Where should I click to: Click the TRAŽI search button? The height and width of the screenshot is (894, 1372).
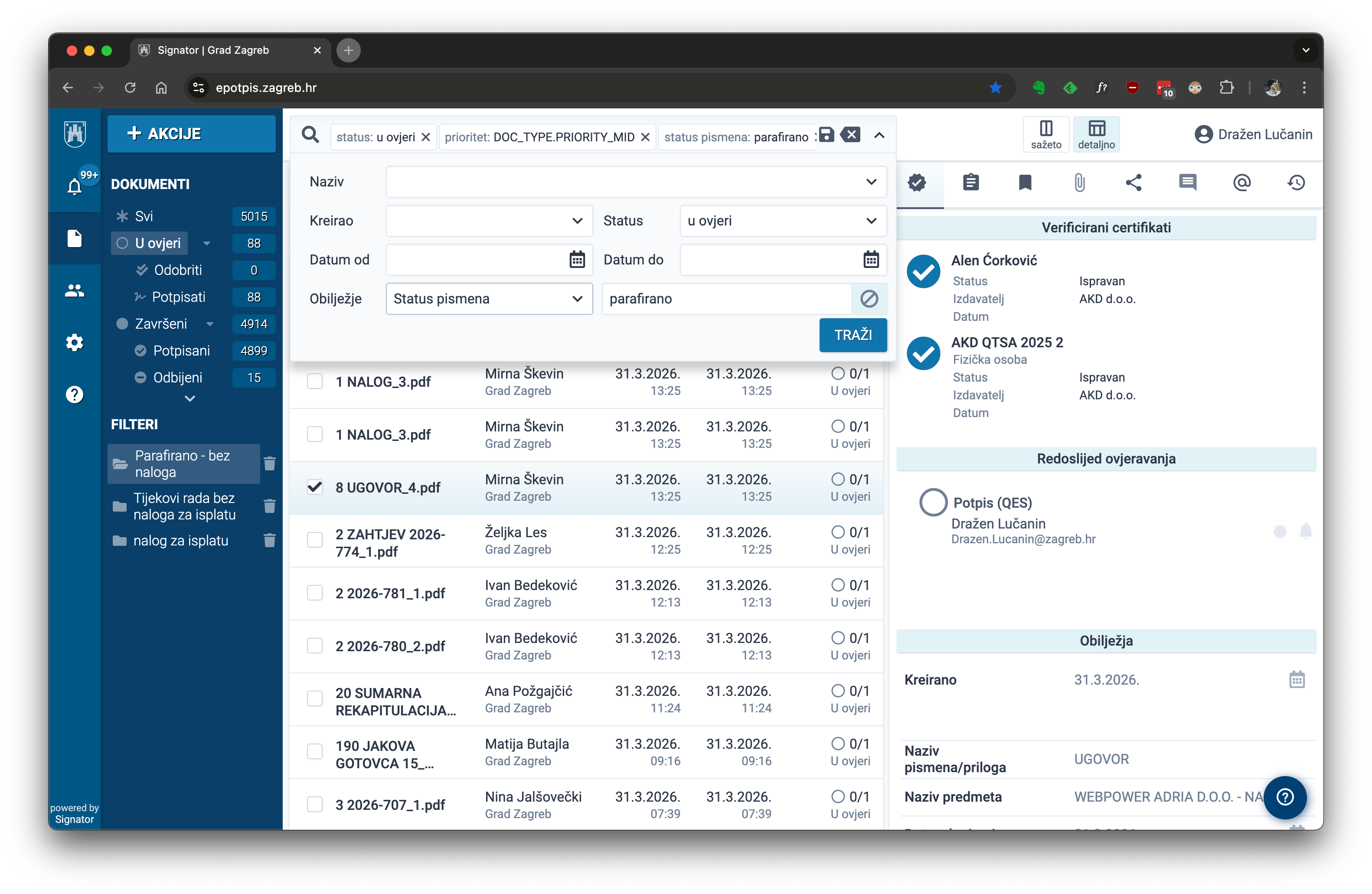[x=853, y=335]
